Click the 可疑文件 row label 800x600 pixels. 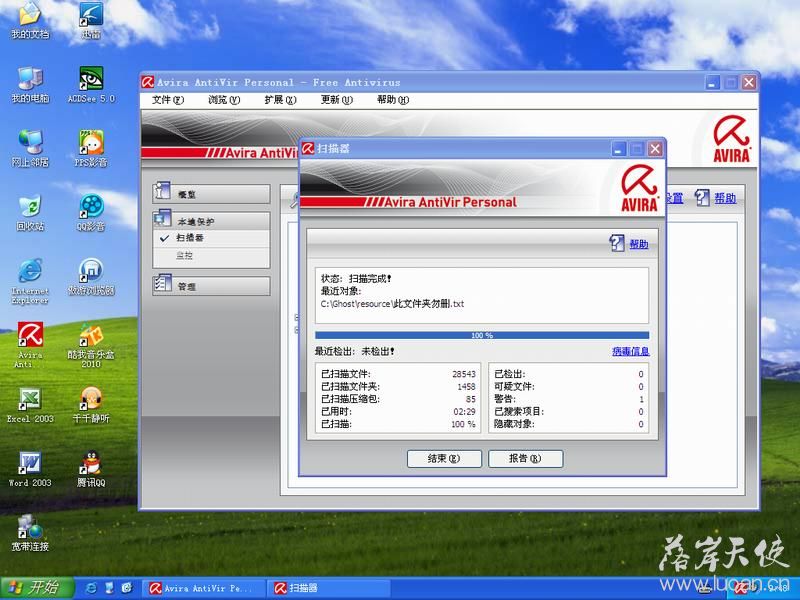pyautogui.click(x=514, y=387)
